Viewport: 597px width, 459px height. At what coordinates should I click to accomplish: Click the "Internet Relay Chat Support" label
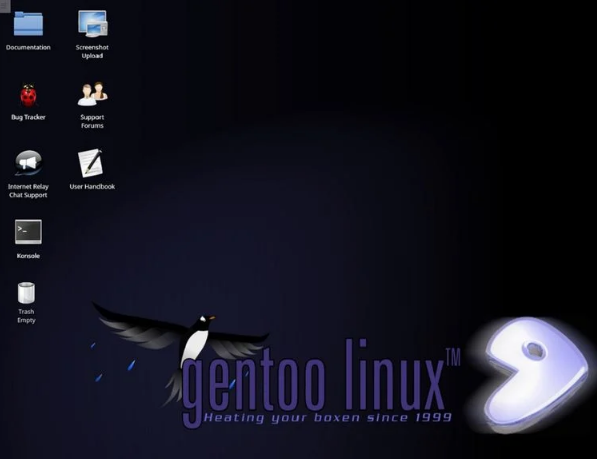coord(28,191)
